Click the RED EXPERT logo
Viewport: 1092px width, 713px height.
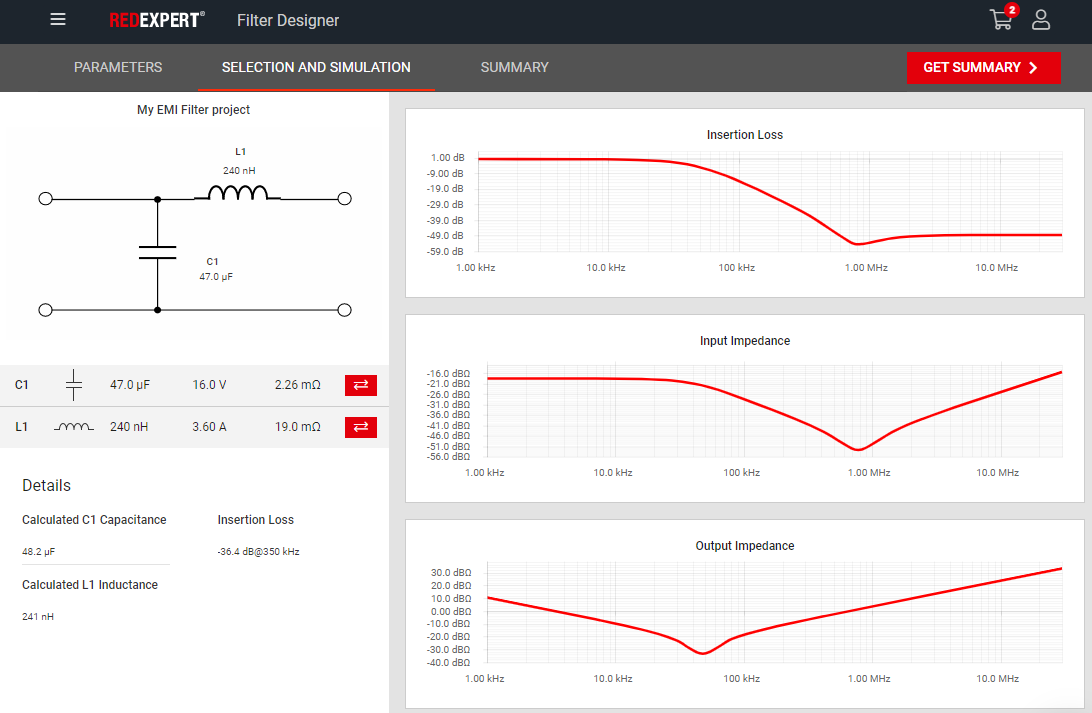[x=156, y=20]
